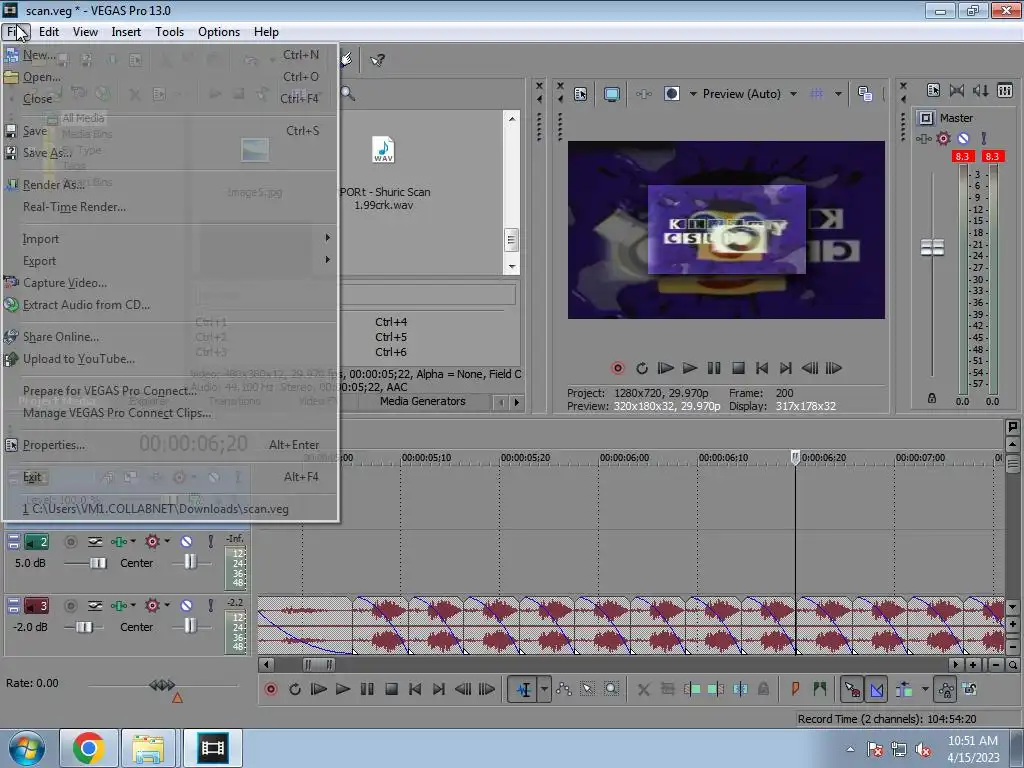Image resolution: width=1024 pixels, height=768 pixels.
Task: Open Project Video Properties in preview
Action: (581, 94)
